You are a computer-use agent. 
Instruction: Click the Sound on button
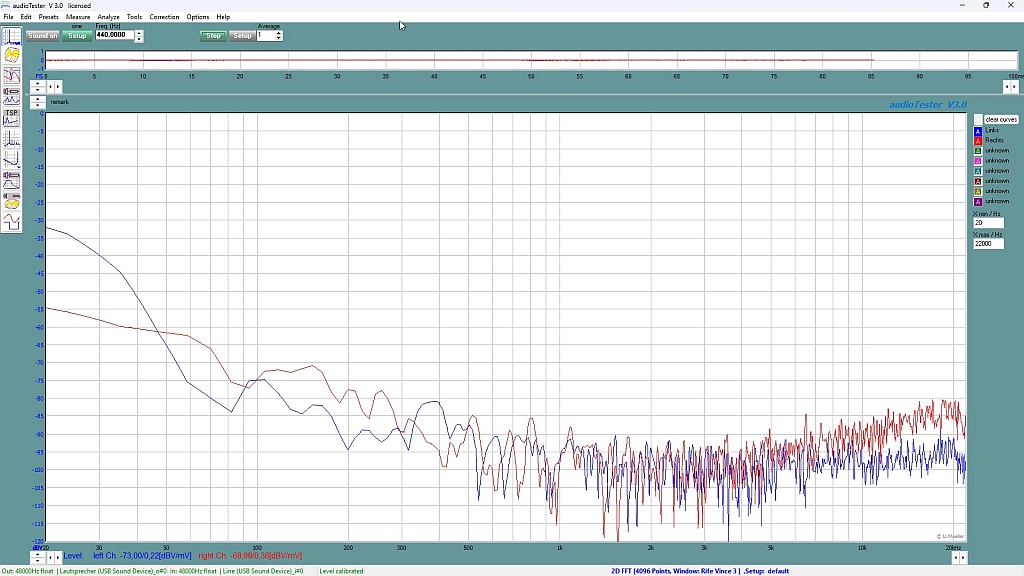pos(42,36)
